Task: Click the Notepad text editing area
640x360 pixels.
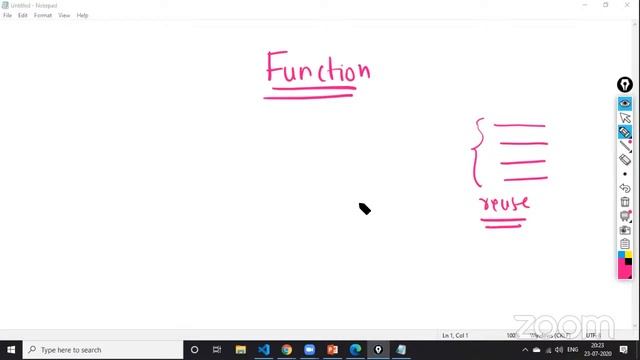Action: (x=316, y=175)
